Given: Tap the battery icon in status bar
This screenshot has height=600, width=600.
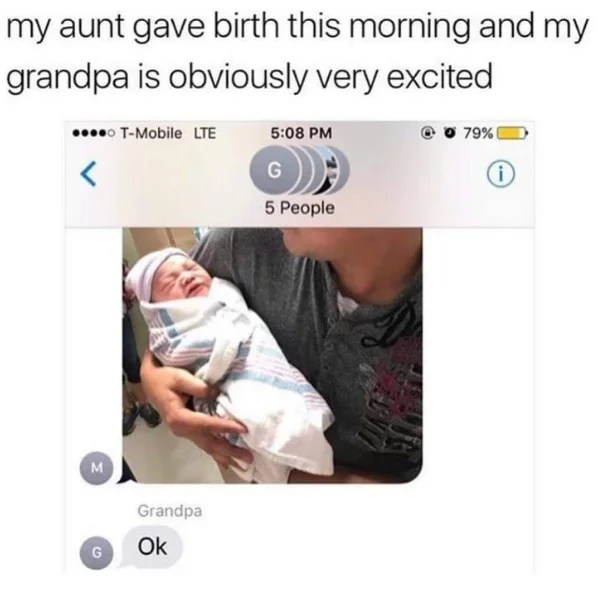Looking at the screenshot, I should tap(512, 134).
